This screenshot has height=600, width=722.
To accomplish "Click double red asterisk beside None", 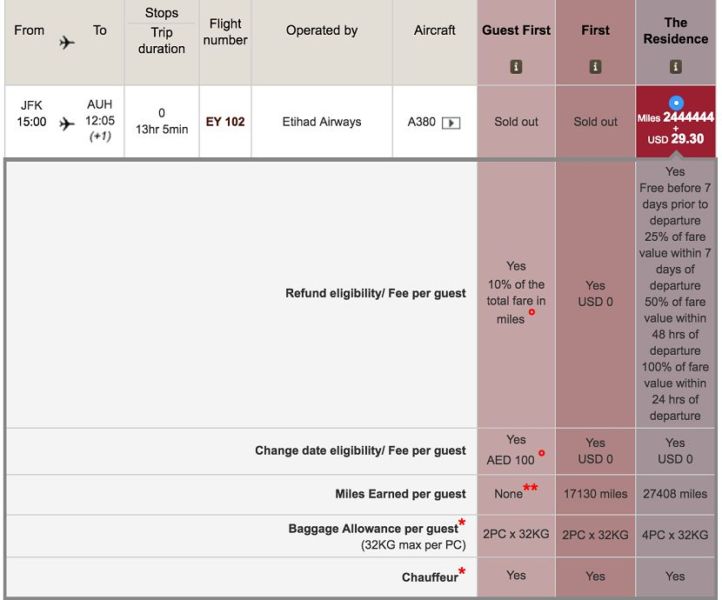I will 531,487.
